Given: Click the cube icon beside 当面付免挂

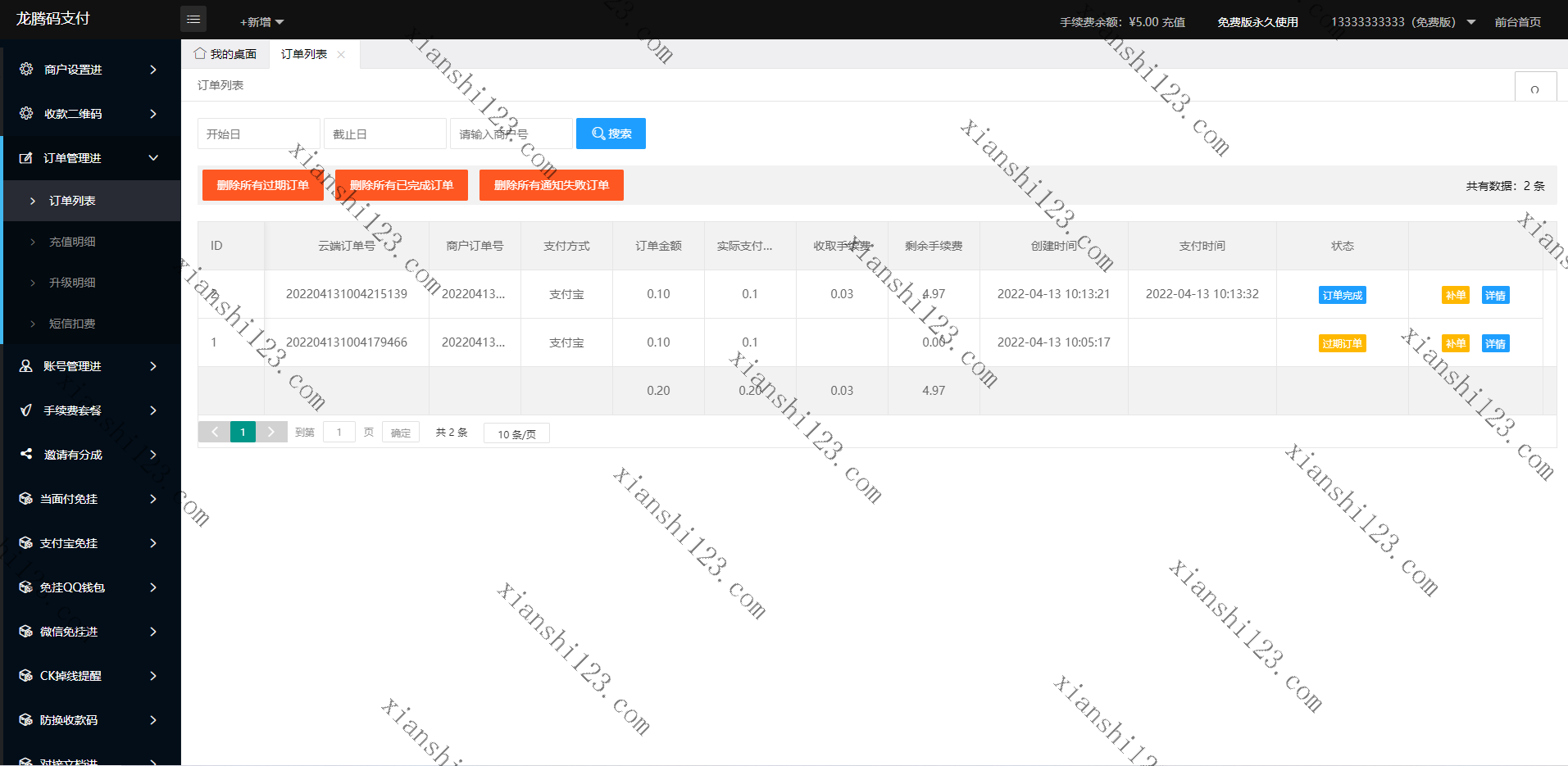Looking at the screenshot, I should tap(26, 498).
